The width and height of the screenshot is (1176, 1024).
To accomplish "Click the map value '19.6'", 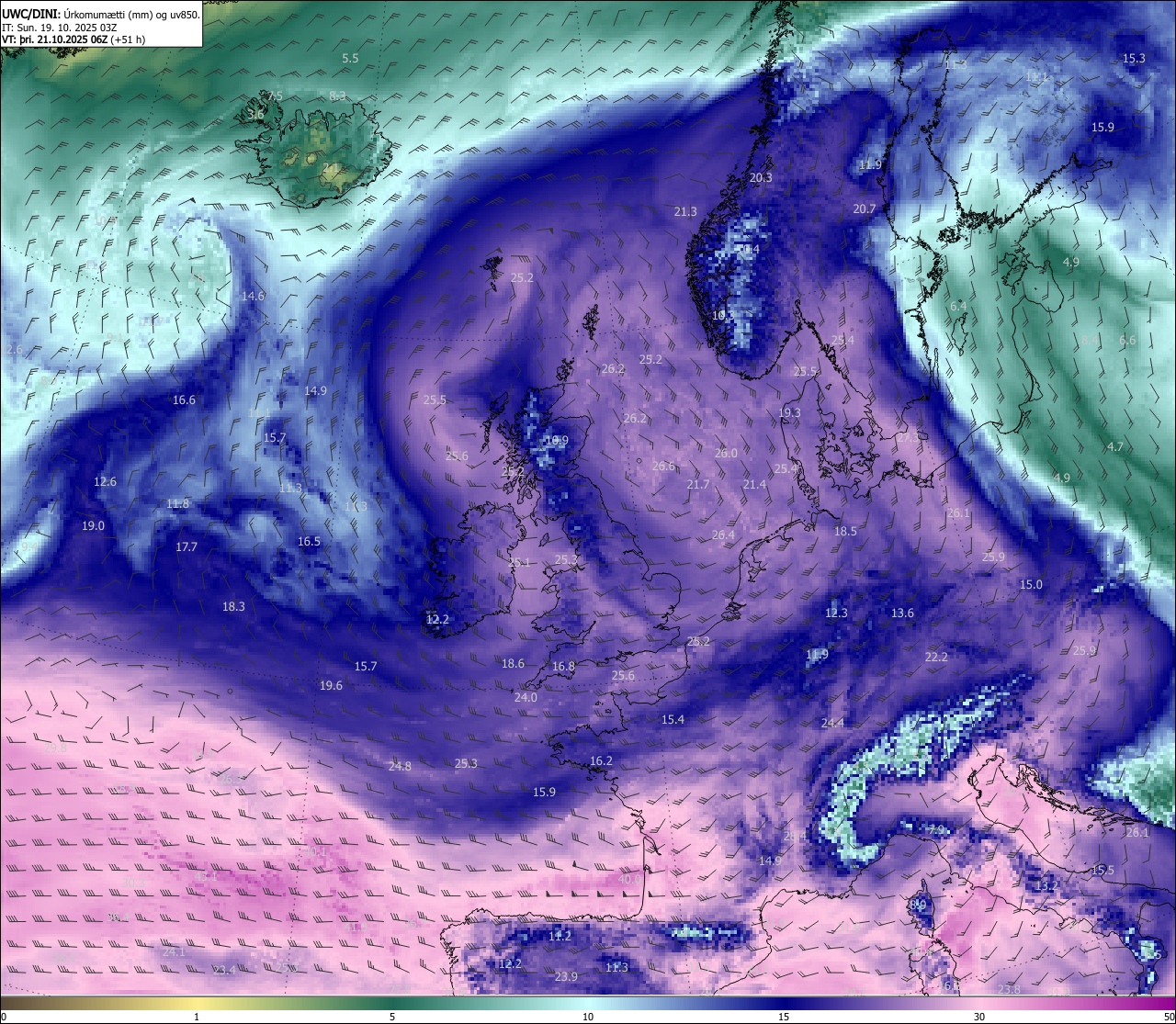I will tap(331, 686).
